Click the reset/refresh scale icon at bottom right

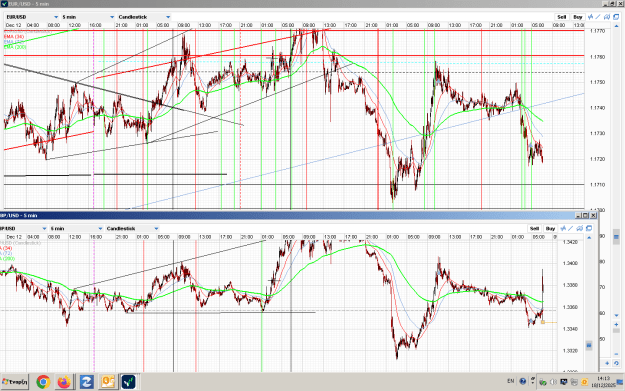616,363
